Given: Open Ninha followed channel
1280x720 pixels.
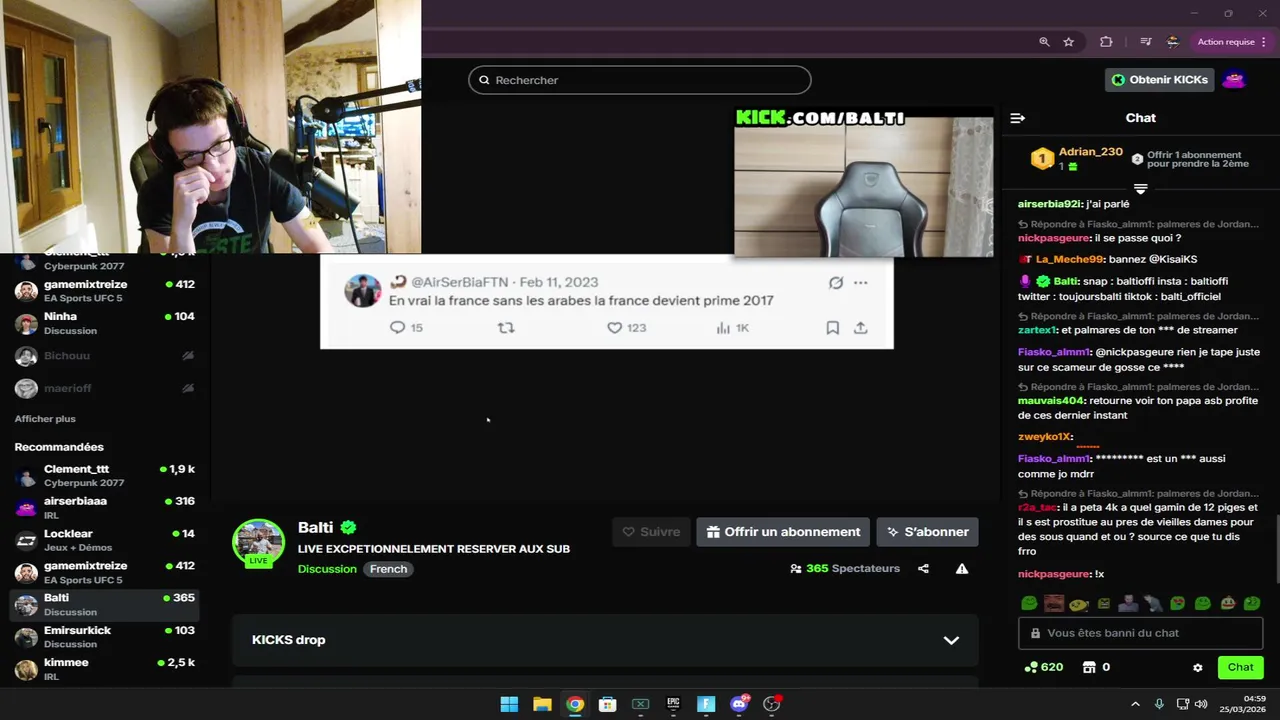Looking at the screenshot, I should (105, 323).
